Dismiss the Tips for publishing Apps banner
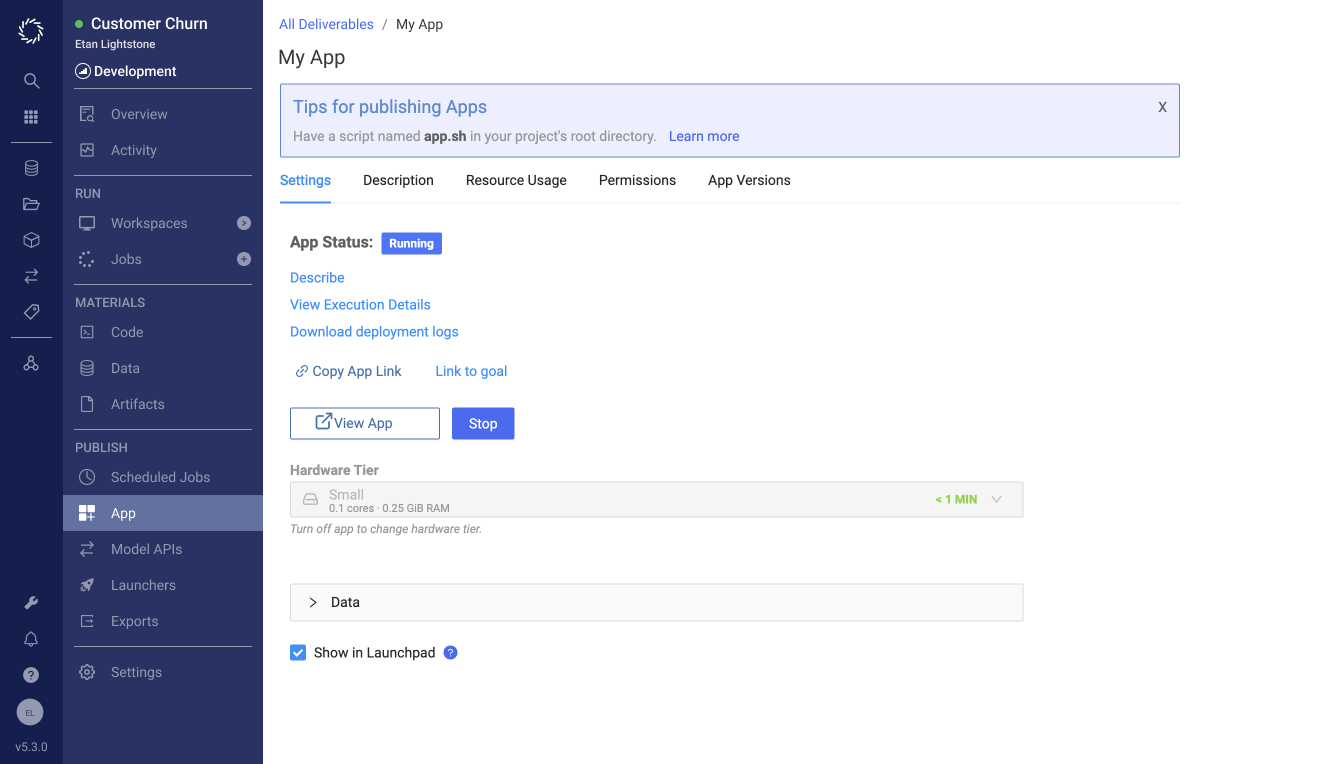 [x=1162, y=106]
